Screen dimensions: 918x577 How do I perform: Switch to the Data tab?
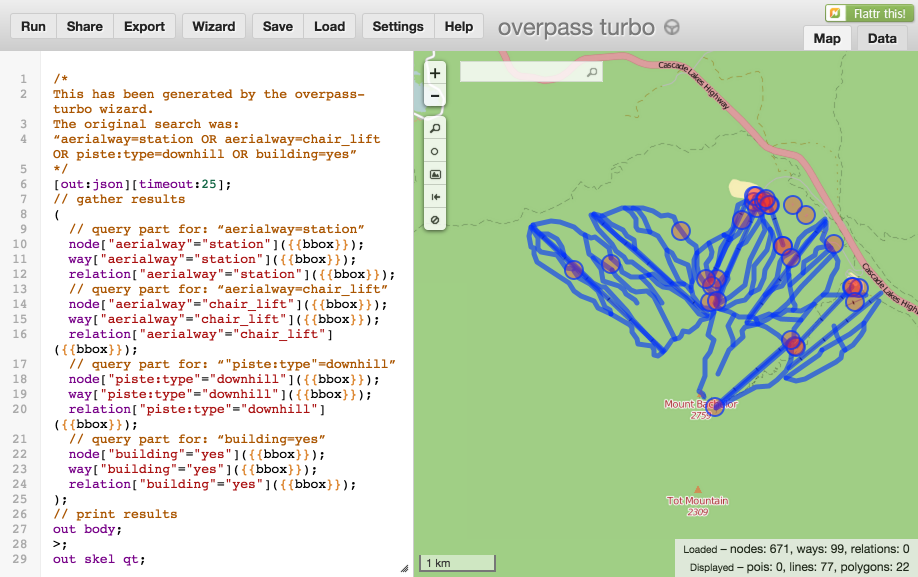(x=881, y=38)
